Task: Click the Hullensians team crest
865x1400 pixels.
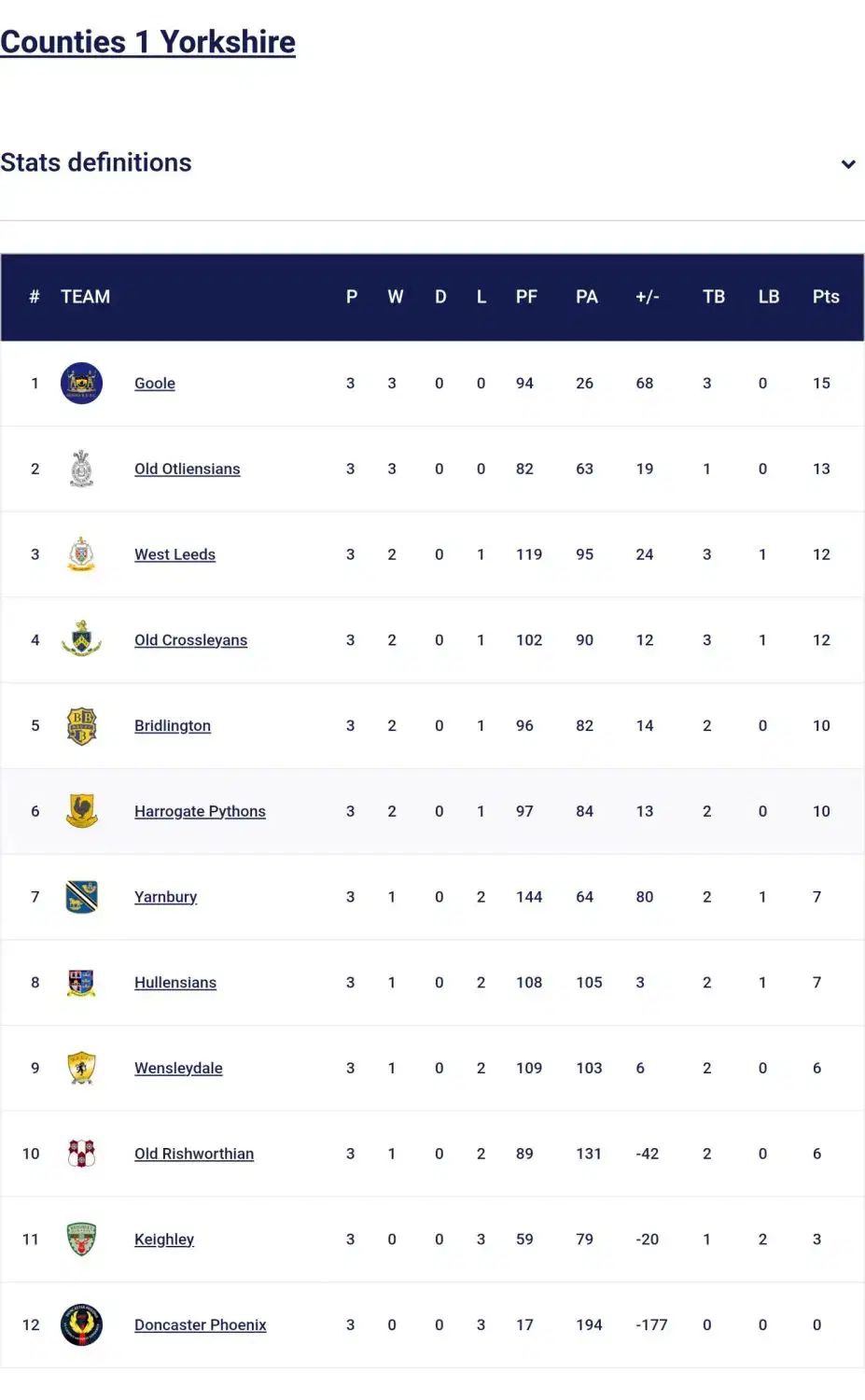Action: (x=81, y=983)
